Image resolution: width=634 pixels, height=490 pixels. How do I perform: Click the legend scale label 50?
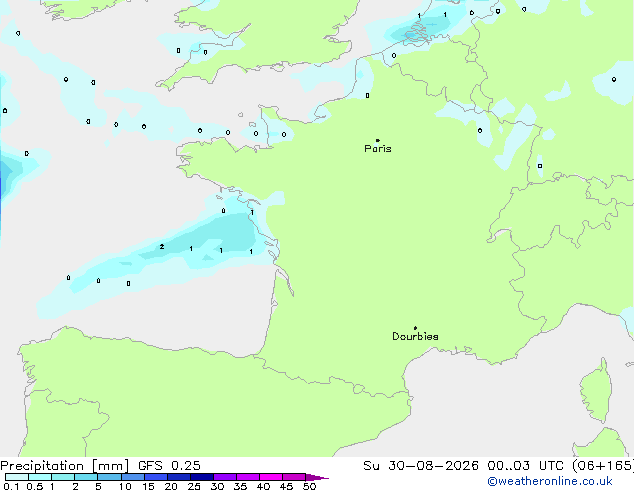click(309, 486)
